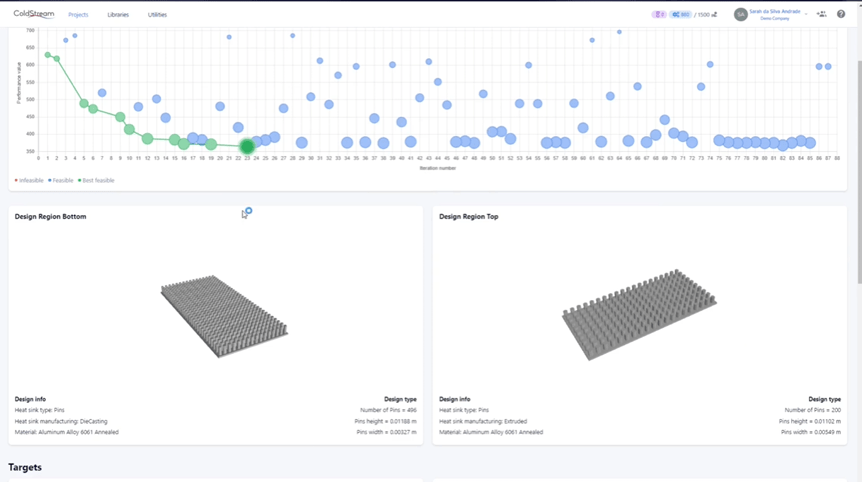Screen dimensions: 862x482
Task: Toggle the Best feasible legend entry
Action: [97, 181]
